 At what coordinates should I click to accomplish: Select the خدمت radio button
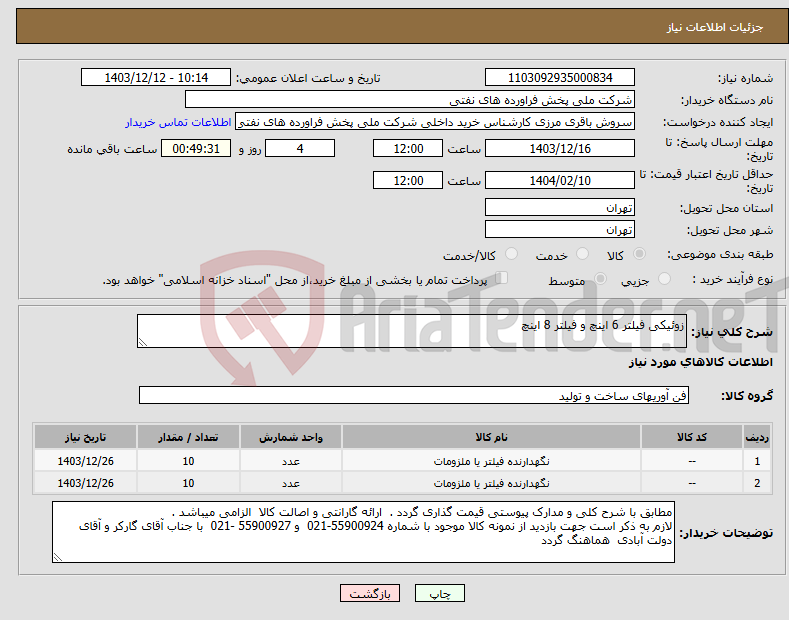(582, 254)
